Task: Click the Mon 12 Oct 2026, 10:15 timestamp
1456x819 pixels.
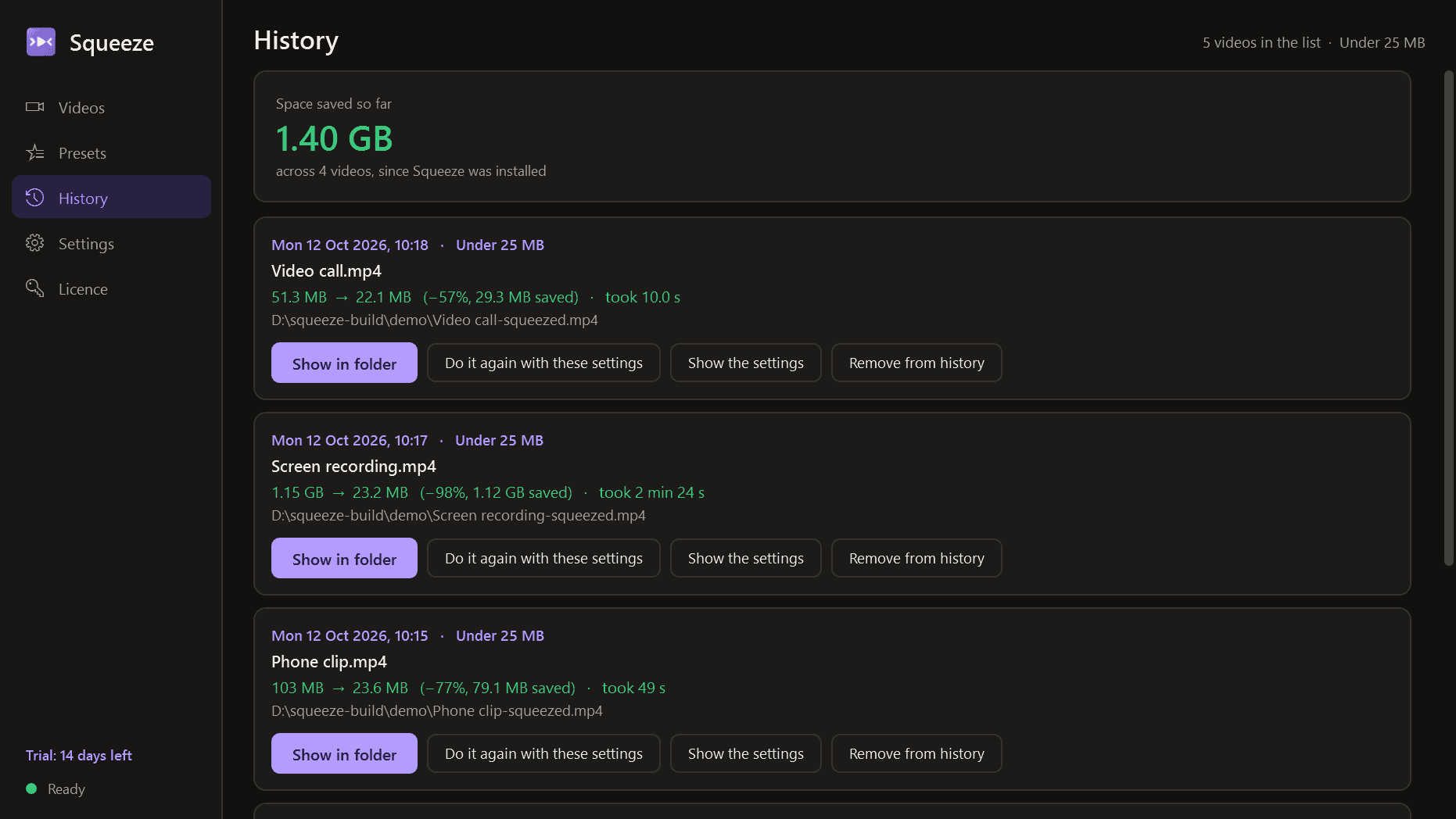Action: click(x=350, y=635)
